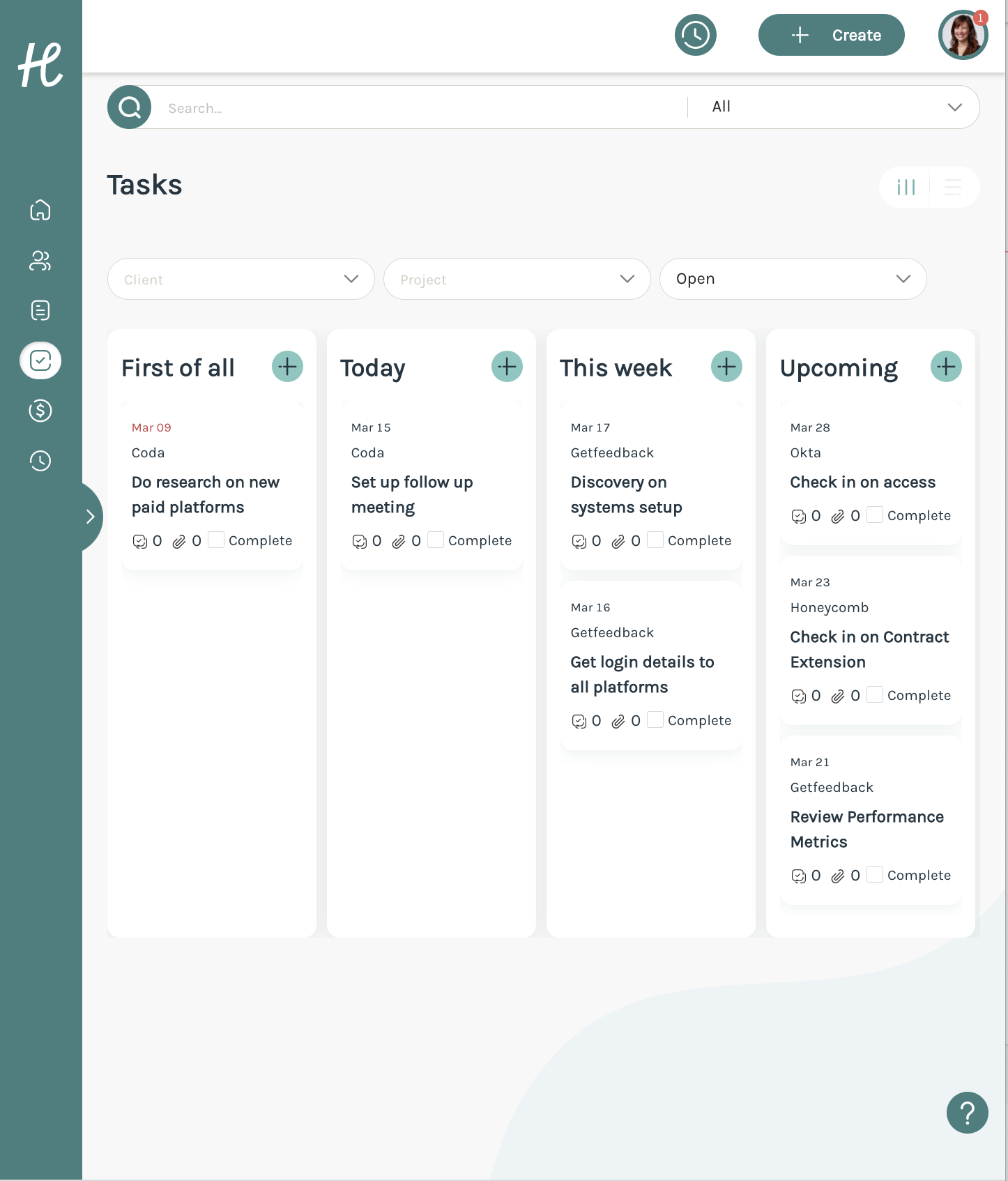Add a task to Upcoming column
Viewport: 1008px width, 1181px height.
946,367
